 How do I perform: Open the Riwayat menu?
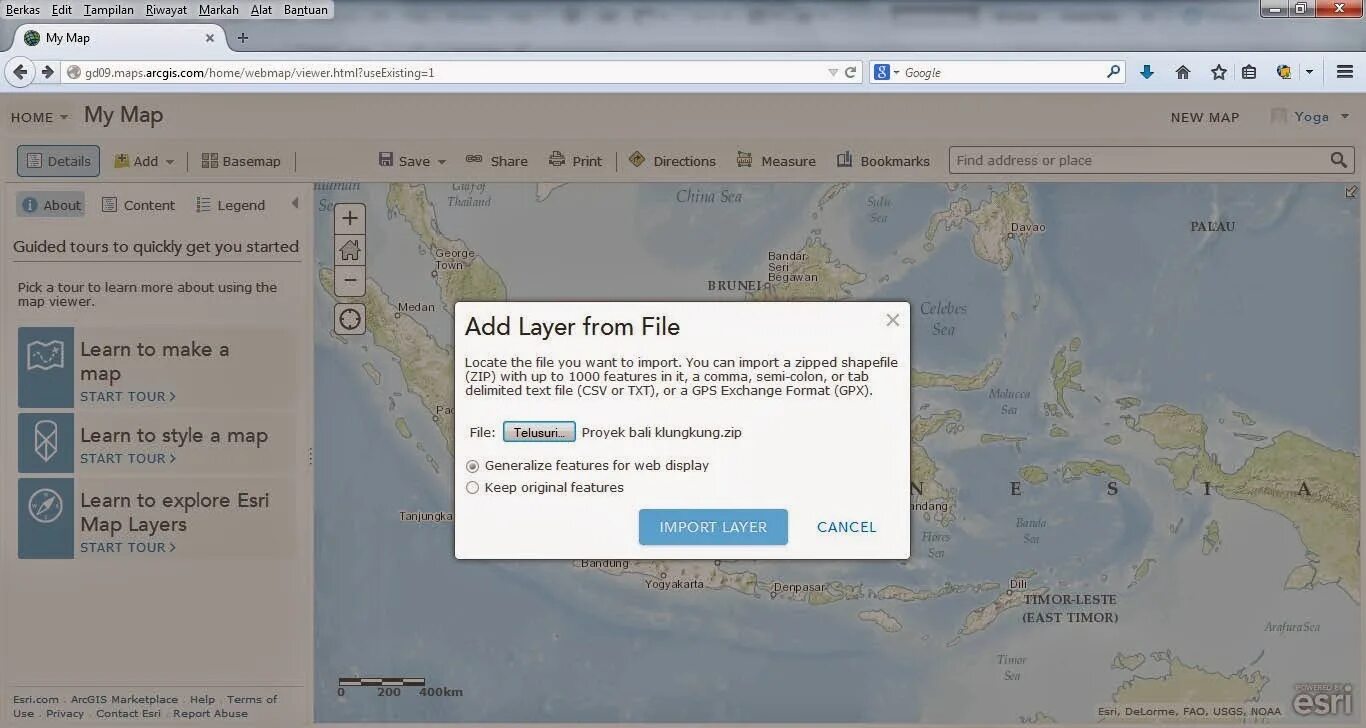tap(166, 10)
